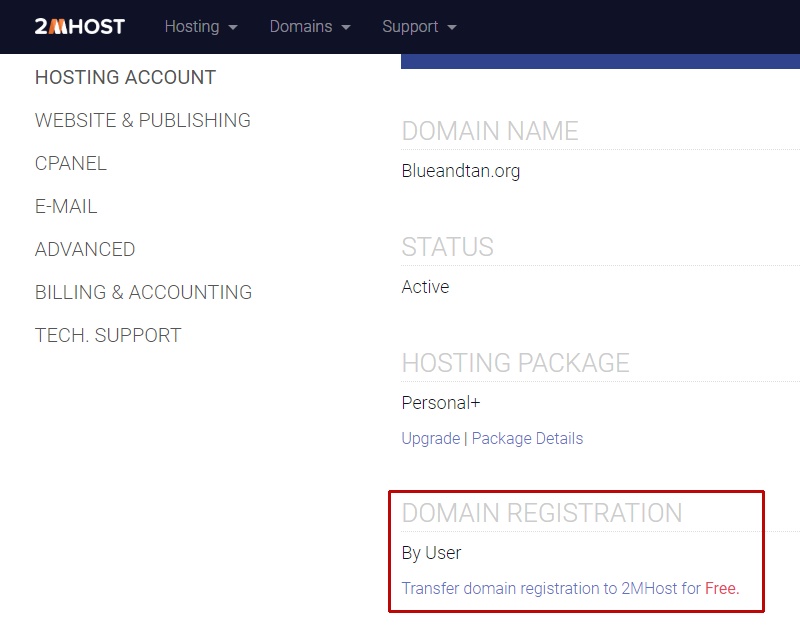The image size is (800, 627).
Task: Click the Domains caret arrow
Action: pyautogui.click(x=346, y=28)
